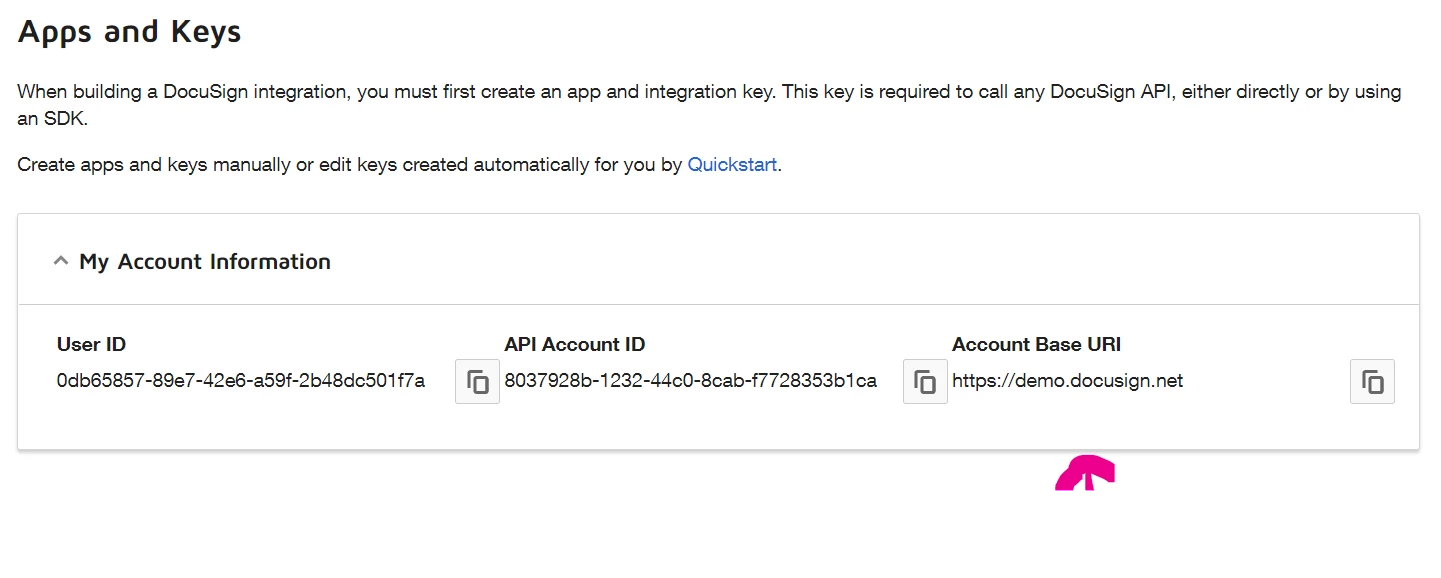Viewport: 1441px width, 578px height.
Task: Open the Quickstart link
Action: tap(732, 164)
